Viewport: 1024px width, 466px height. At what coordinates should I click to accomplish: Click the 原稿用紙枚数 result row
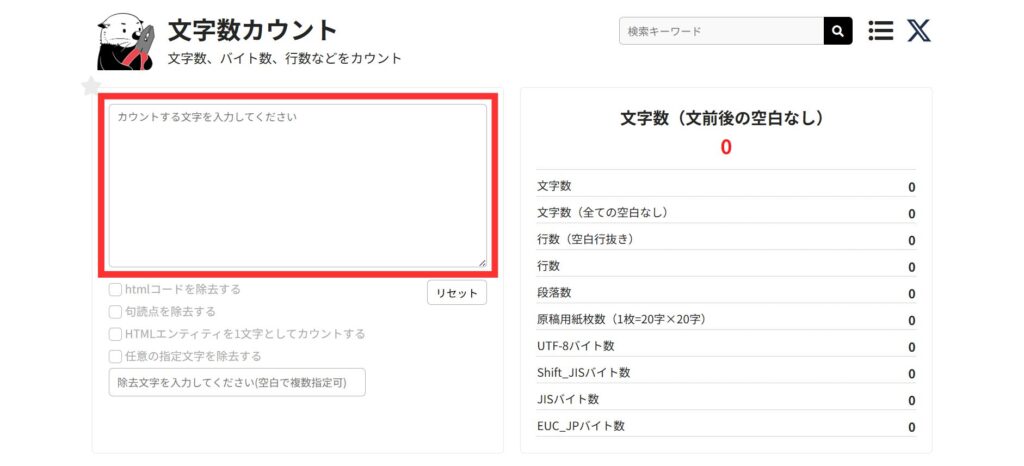point(725,320)
